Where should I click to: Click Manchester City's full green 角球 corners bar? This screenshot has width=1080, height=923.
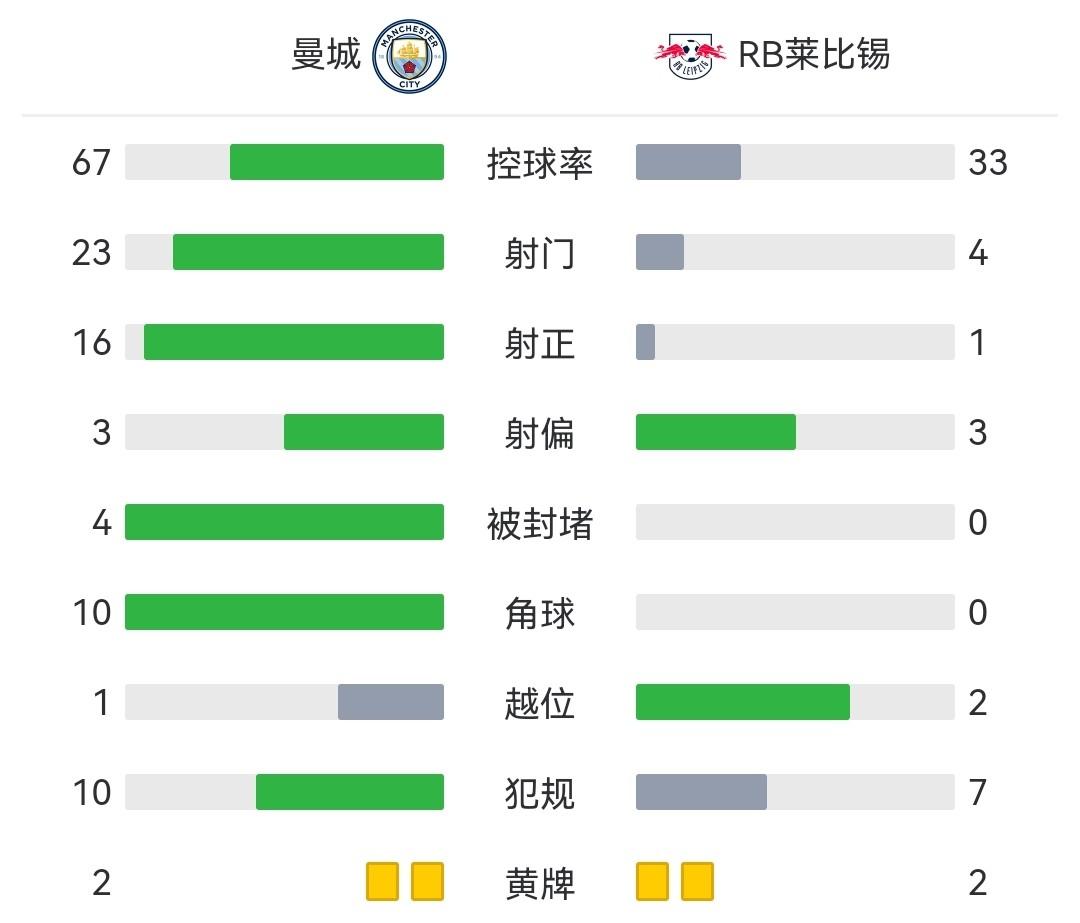284,612
